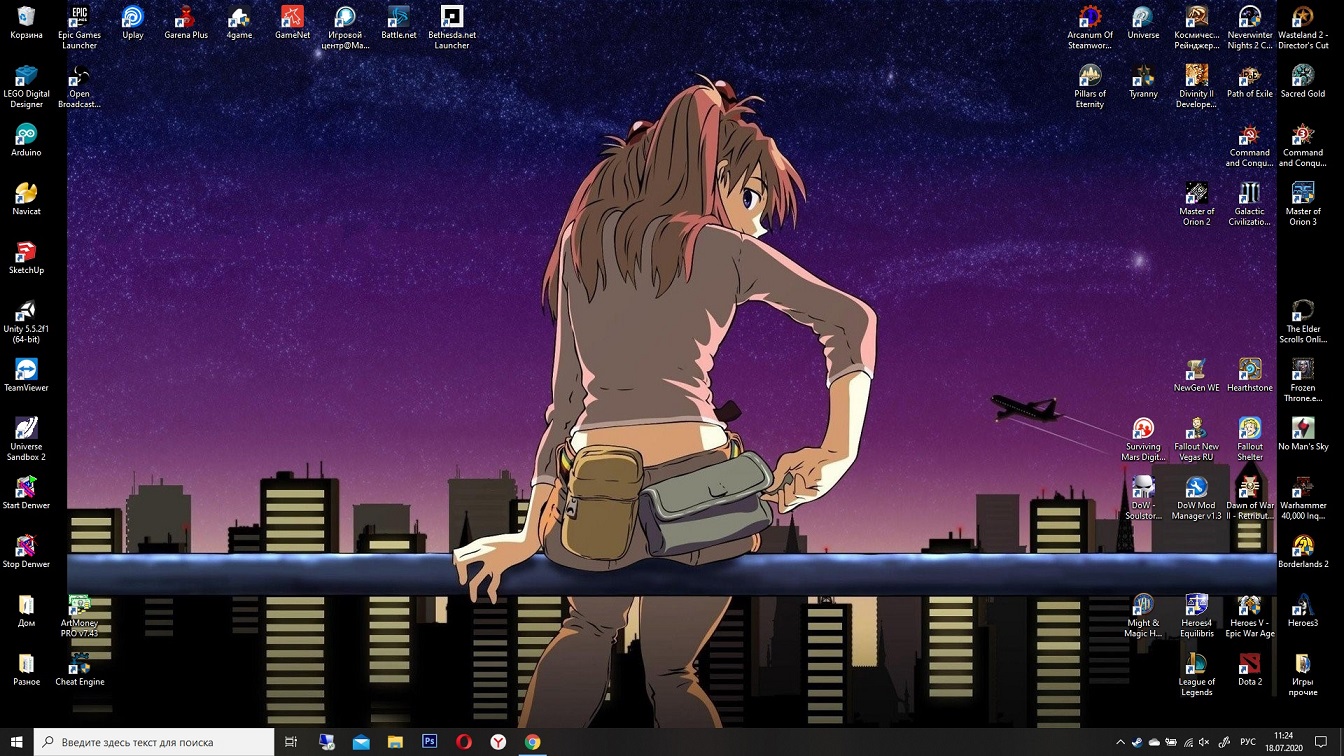The width and height of the screenshot is (1344, 756).
Task: Click the League of Legends icon
Action: pyautogui.click(x=1196, y=675)
